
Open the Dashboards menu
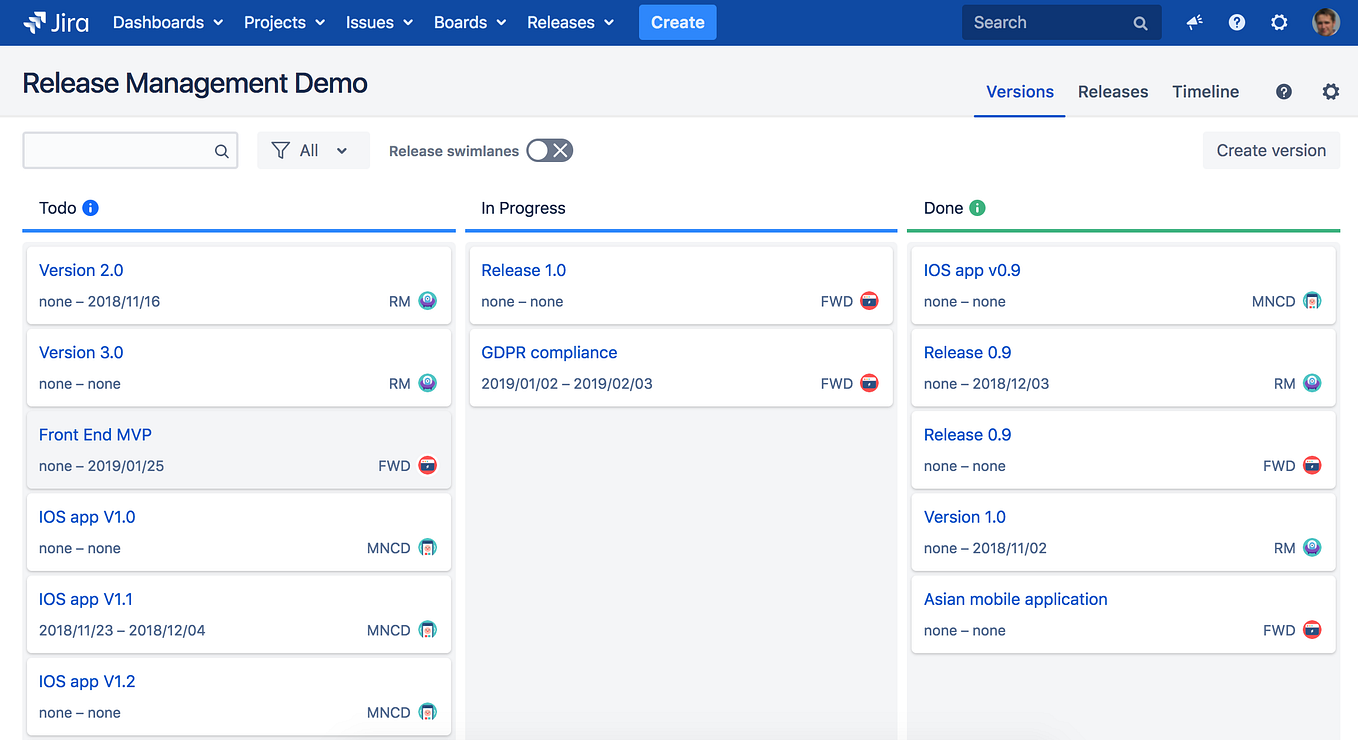(166, 21)
